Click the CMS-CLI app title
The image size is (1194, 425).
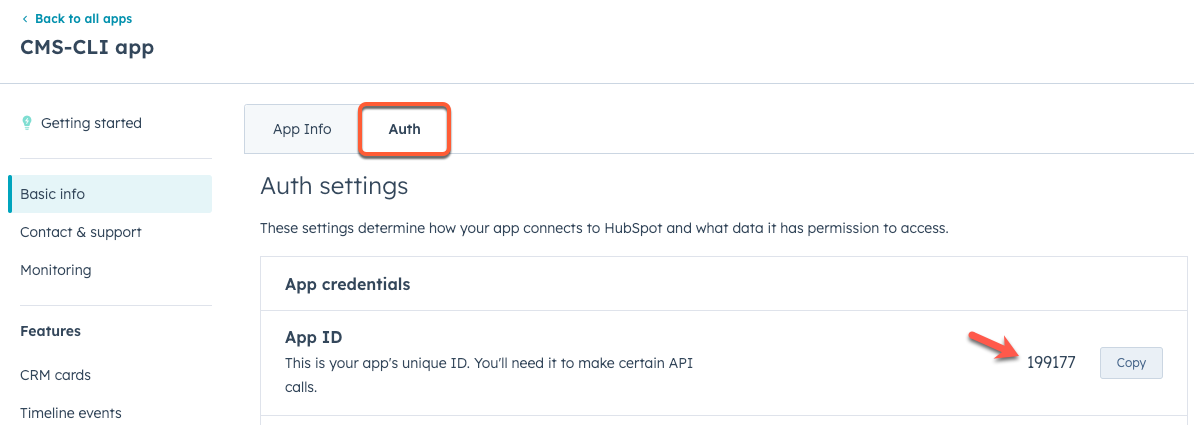87,47
